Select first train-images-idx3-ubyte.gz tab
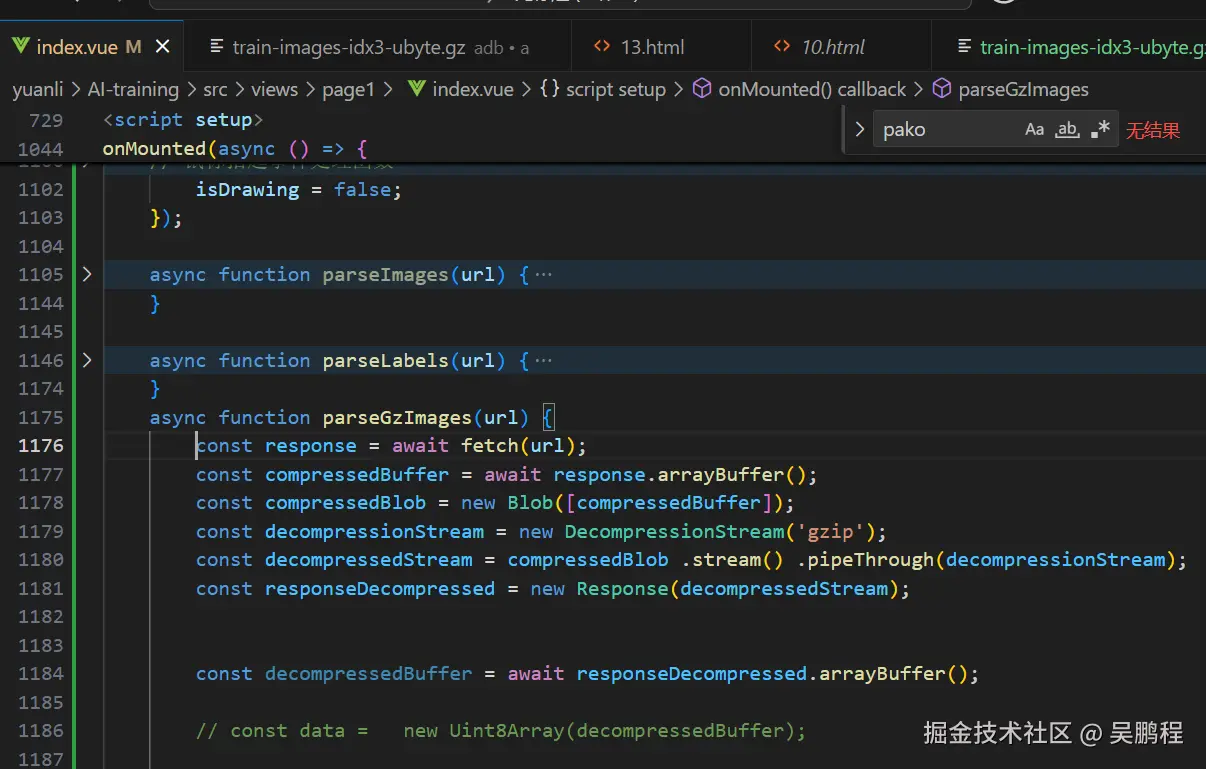Viewport: 1206px width, 769px height. point(351,47)
